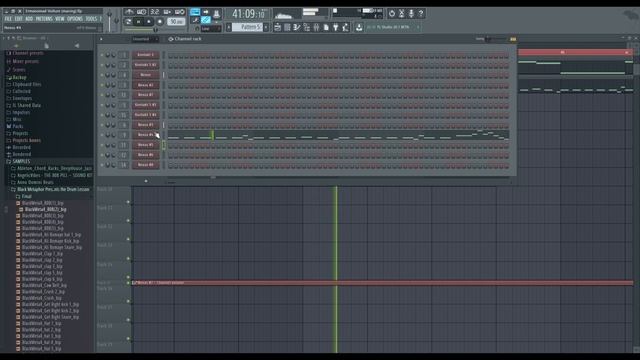Toggle the overdub/blend recording icon
Screen dimensions: 640x360
coord(167,12)
